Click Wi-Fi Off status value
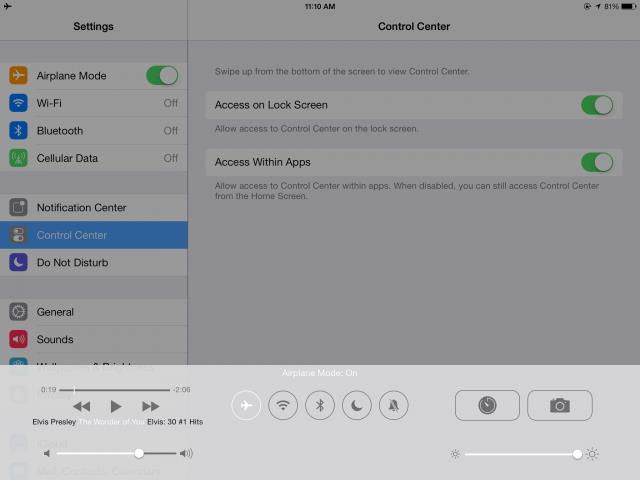 click(x=171, y=103)
